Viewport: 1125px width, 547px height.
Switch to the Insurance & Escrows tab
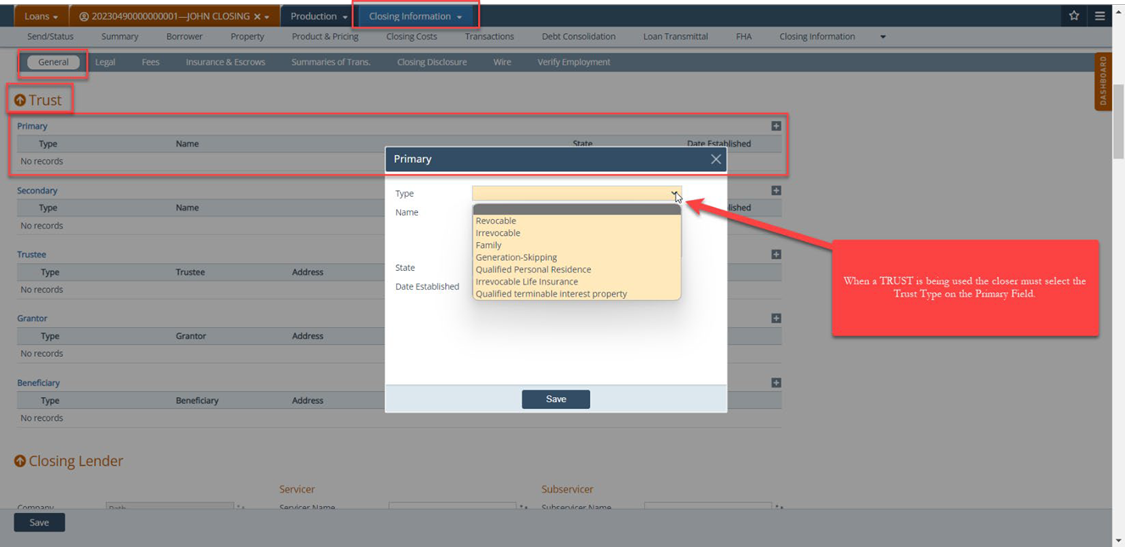(x=225, y=62)
